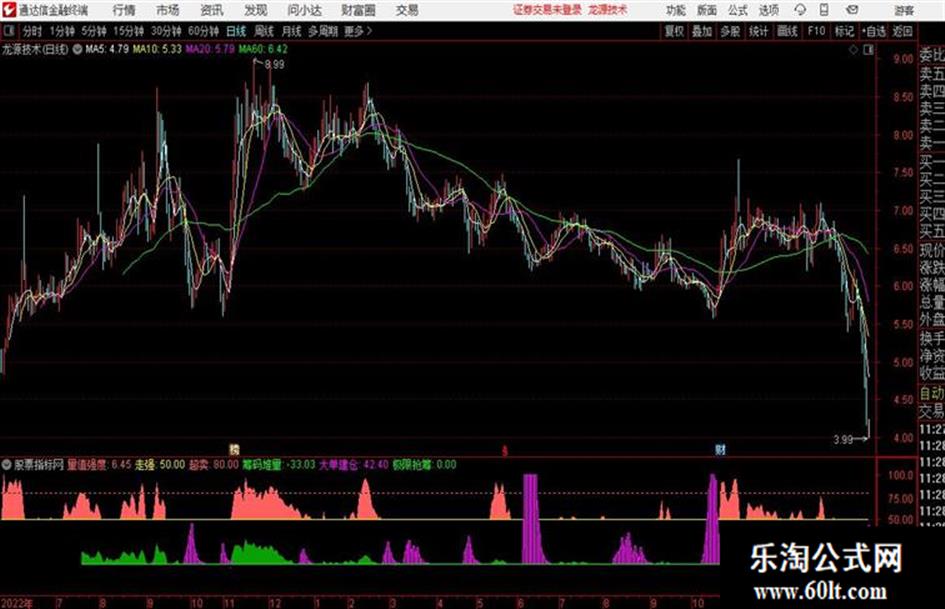Click the blue 财 marker on timeline
Viewport: 945px width, 609px height.
720,449
